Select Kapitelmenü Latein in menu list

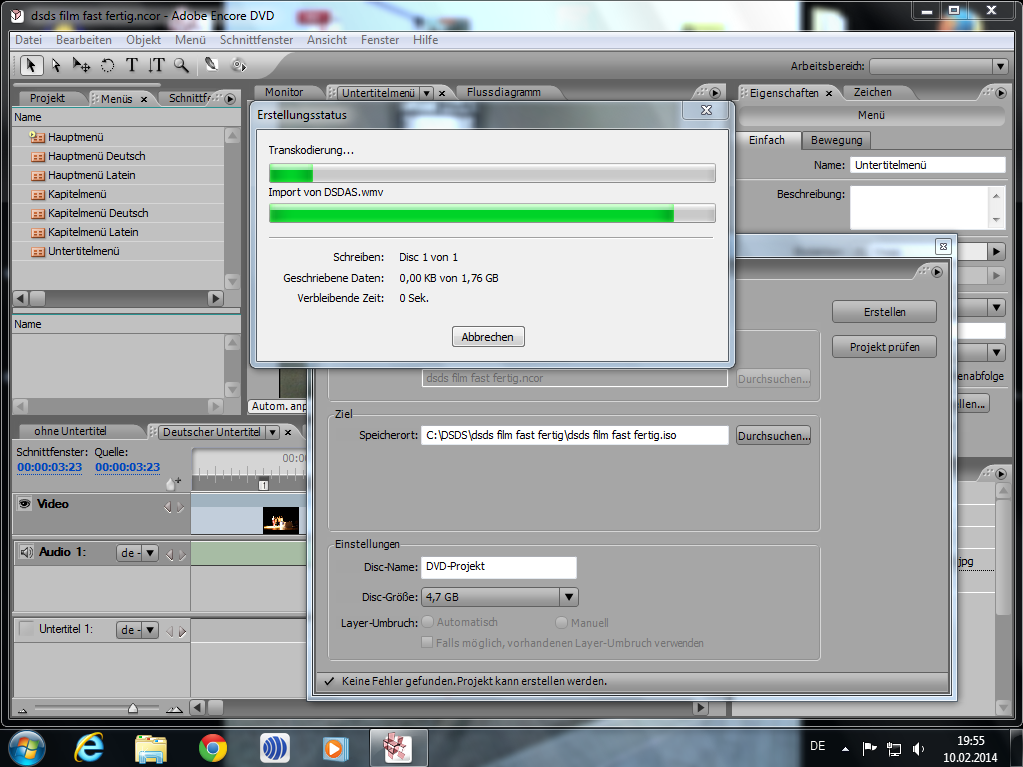click(93, 232)
